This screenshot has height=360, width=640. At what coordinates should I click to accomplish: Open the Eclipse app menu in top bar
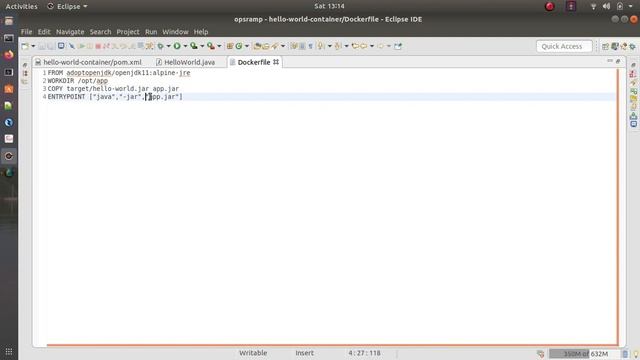68,7
